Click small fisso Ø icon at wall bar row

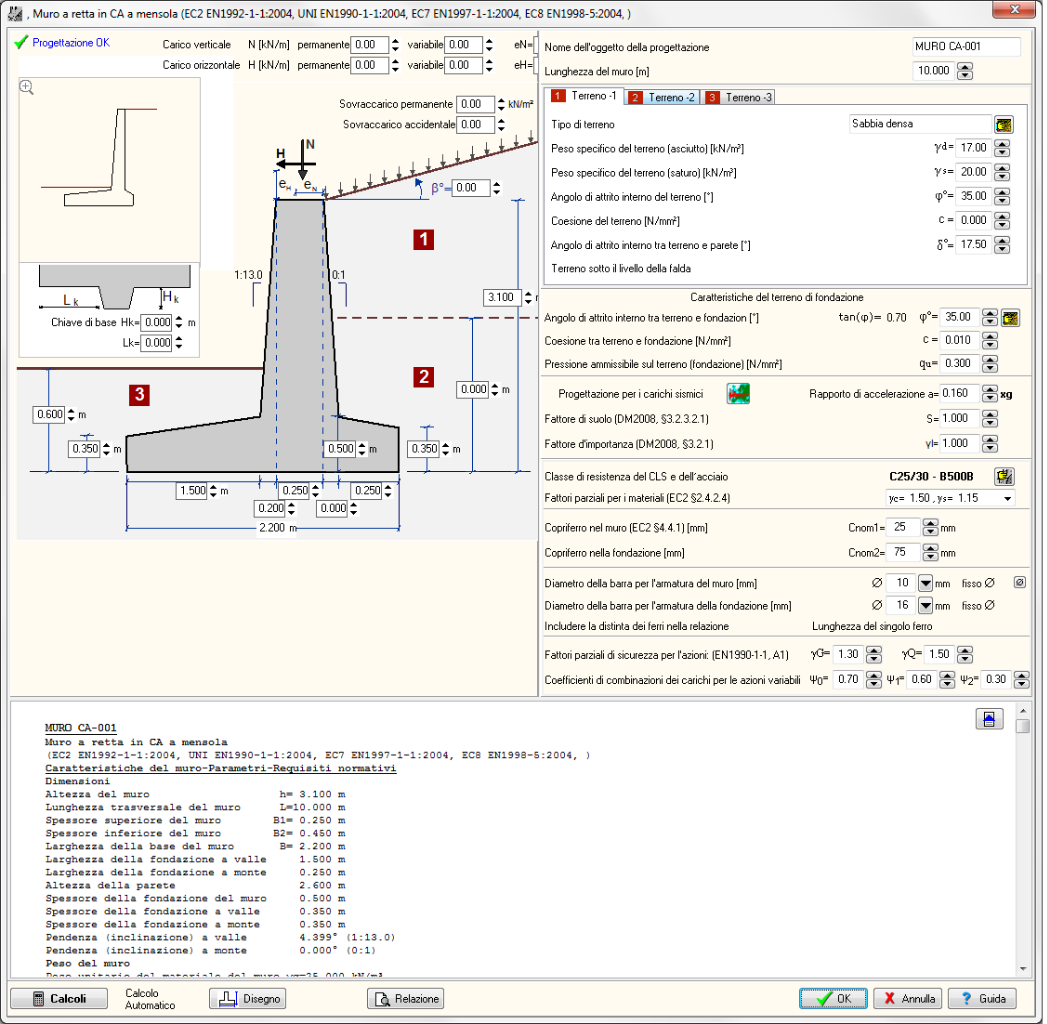pos(1020,583)
